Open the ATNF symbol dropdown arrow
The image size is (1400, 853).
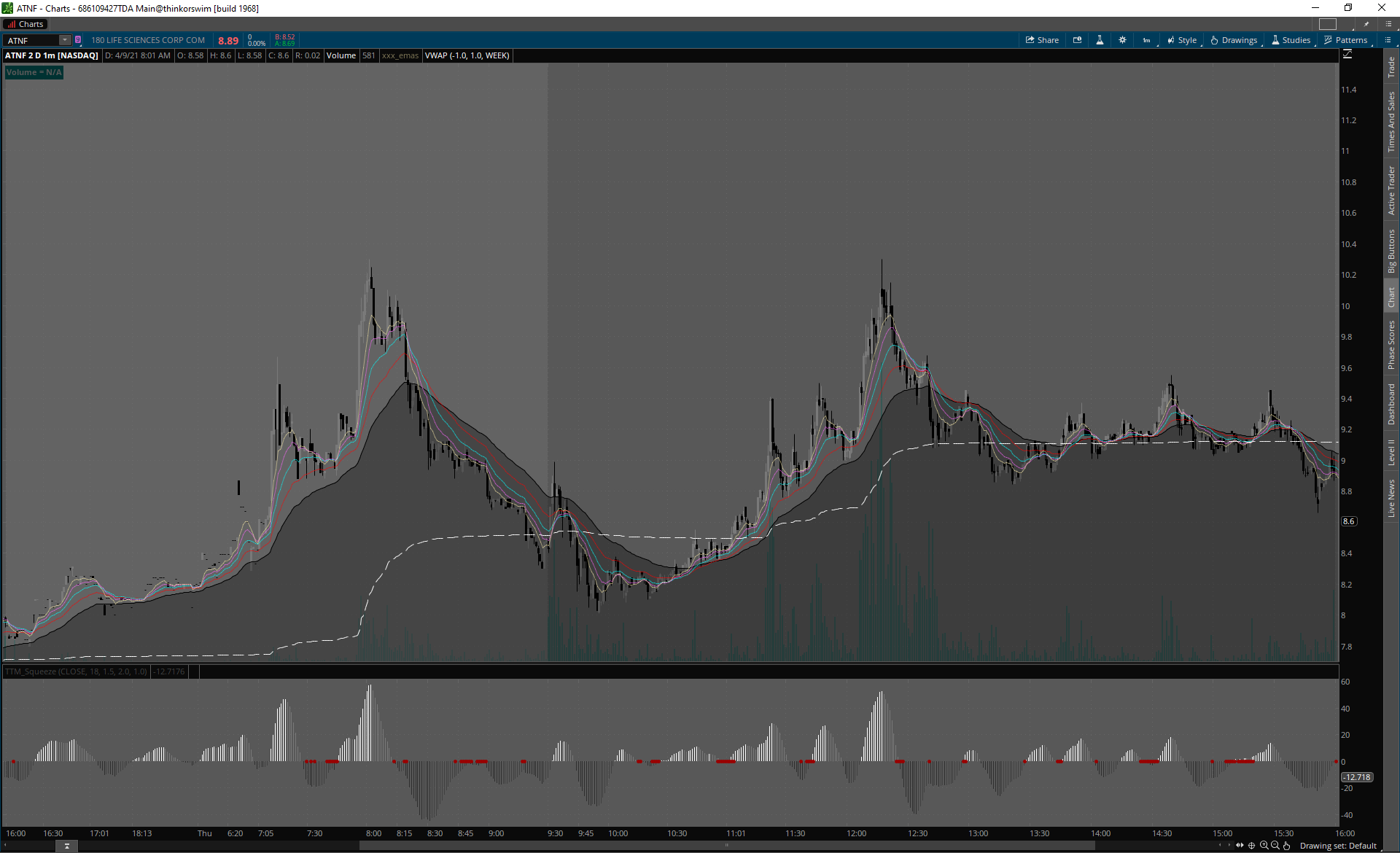coord(65,40)
